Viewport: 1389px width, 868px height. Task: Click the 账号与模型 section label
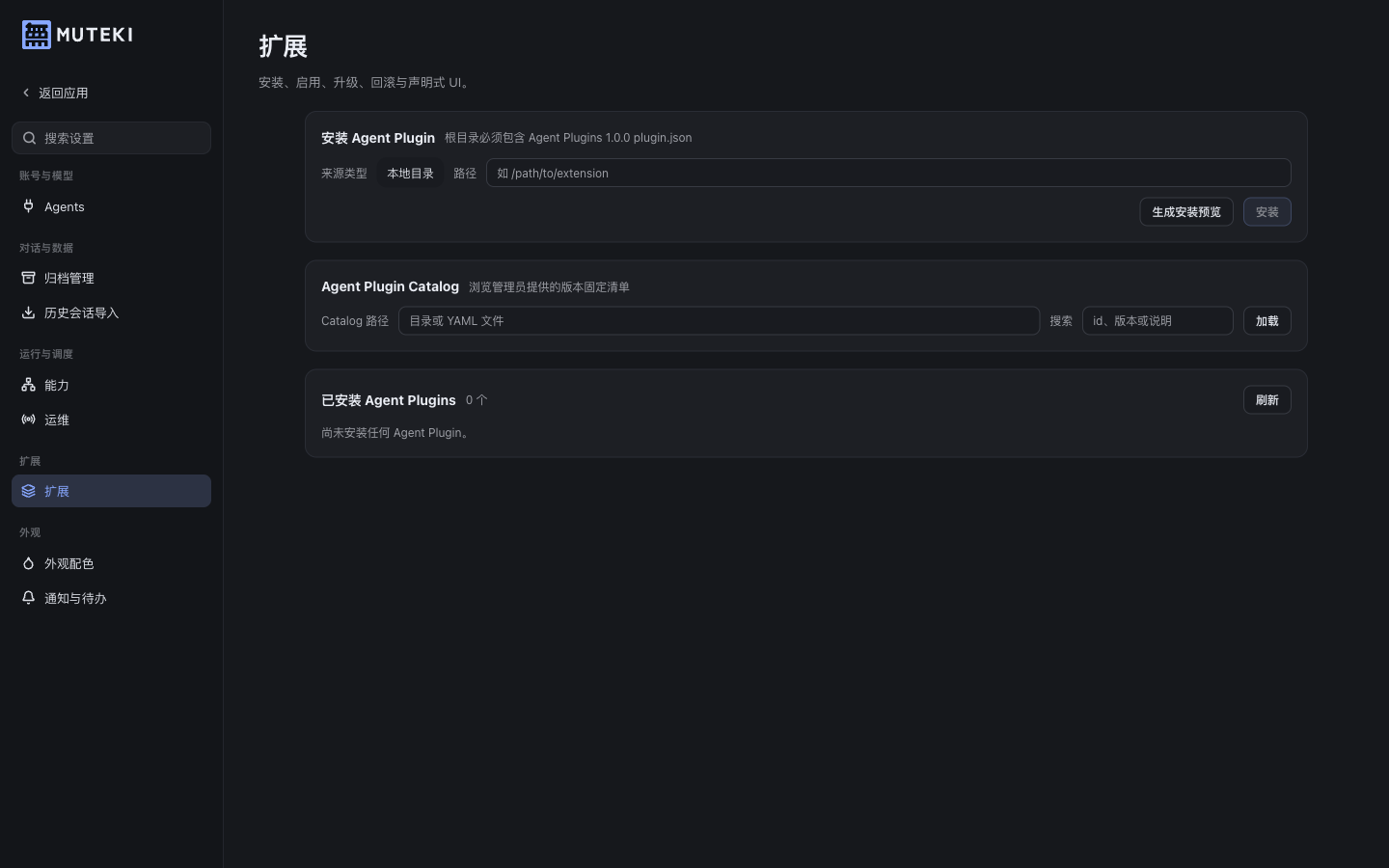click(46, 176)
